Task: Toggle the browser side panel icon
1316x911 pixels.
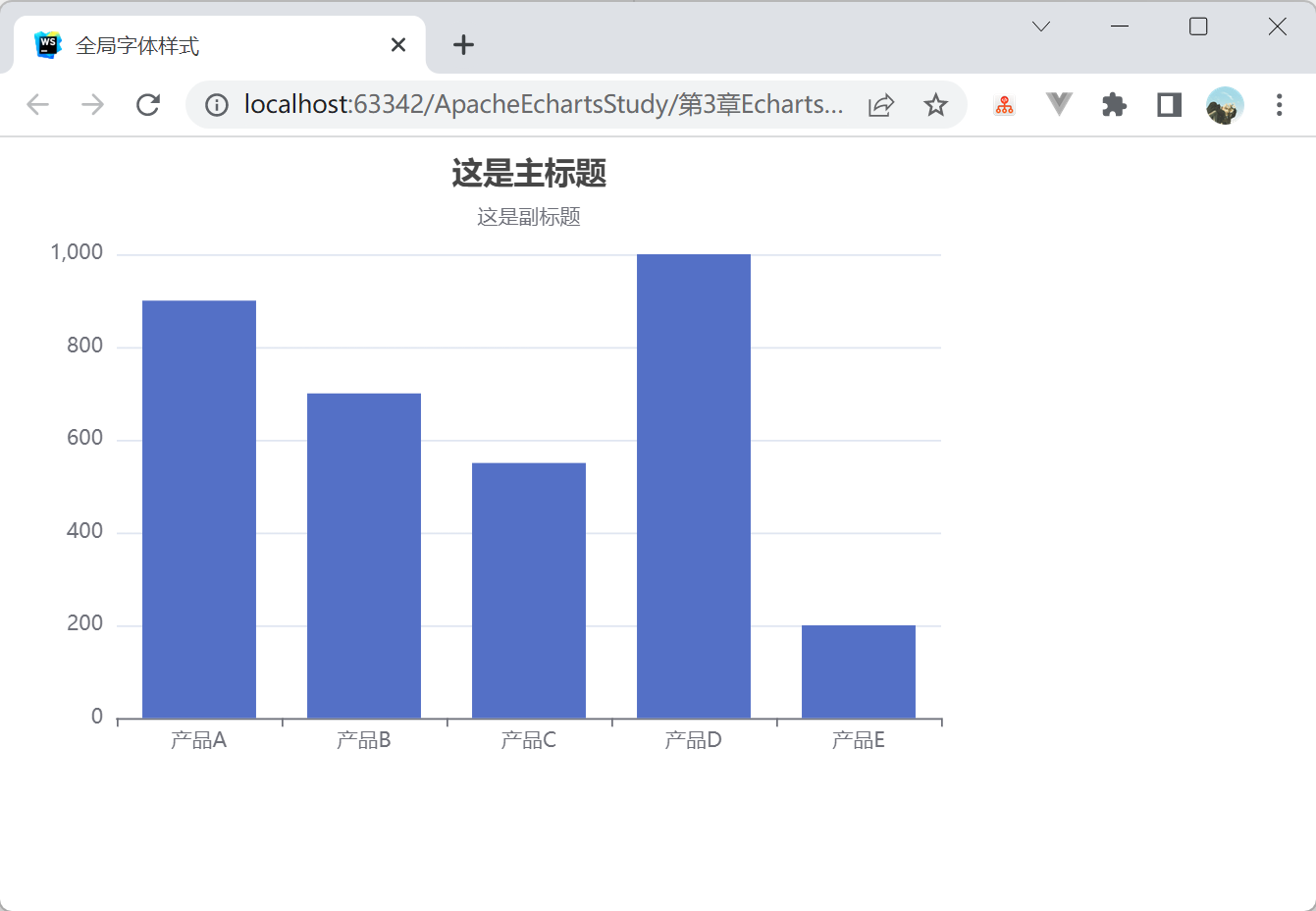Action: coord(1169,104)
